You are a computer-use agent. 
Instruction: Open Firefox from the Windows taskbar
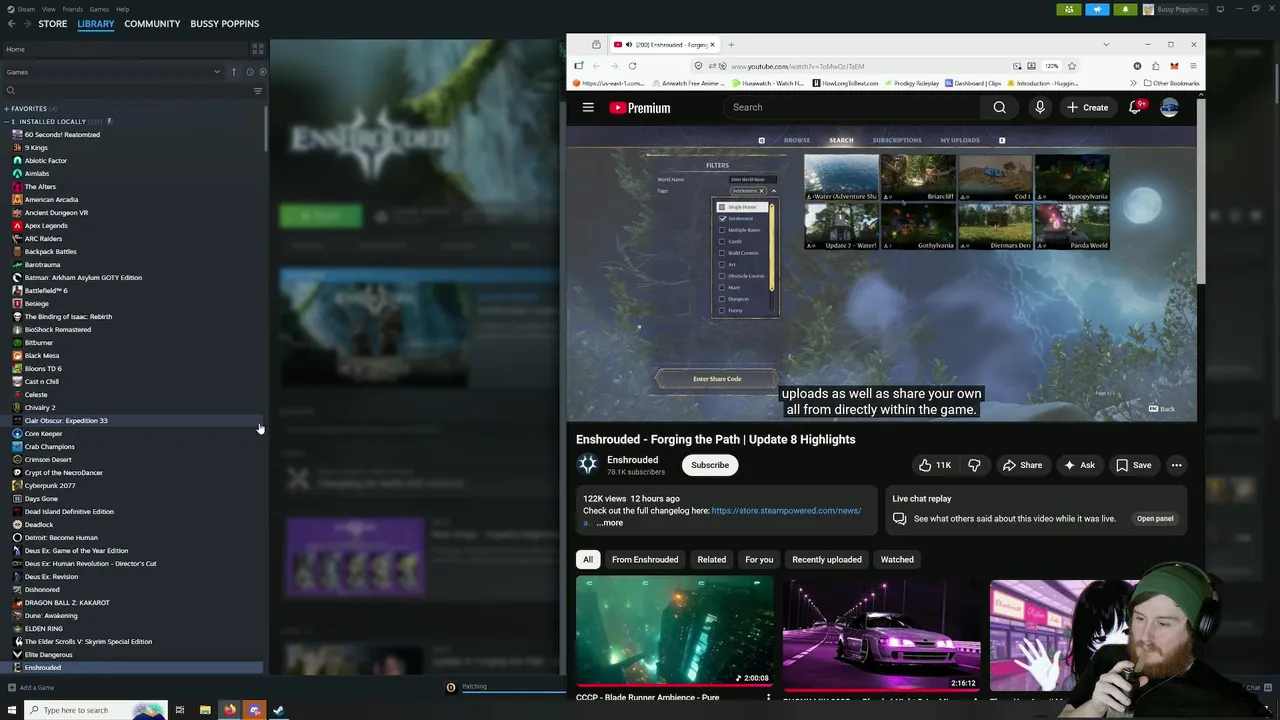[x=229, y=710]
